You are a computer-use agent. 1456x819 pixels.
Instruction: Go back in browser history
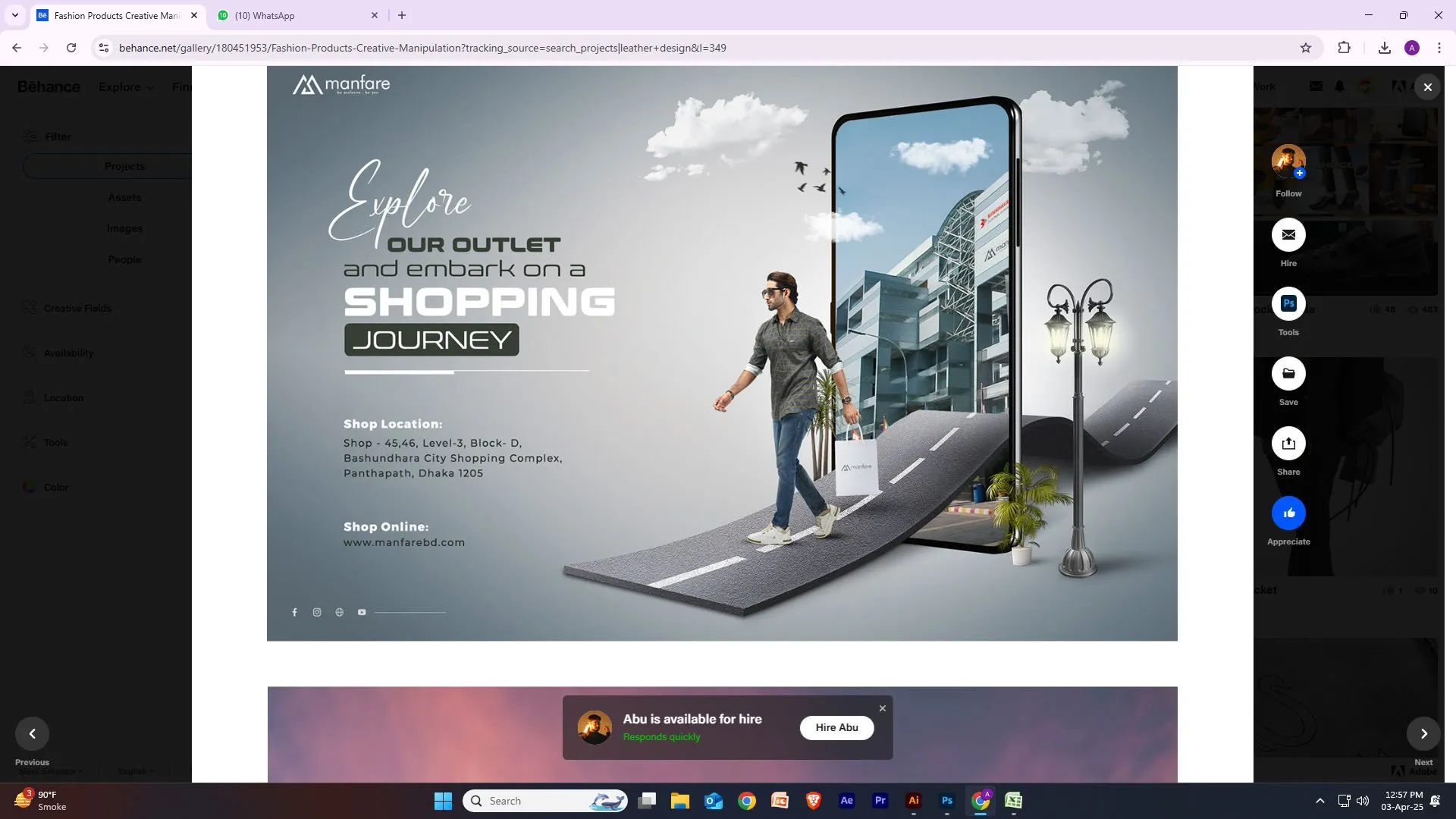(x=17, y=48)
